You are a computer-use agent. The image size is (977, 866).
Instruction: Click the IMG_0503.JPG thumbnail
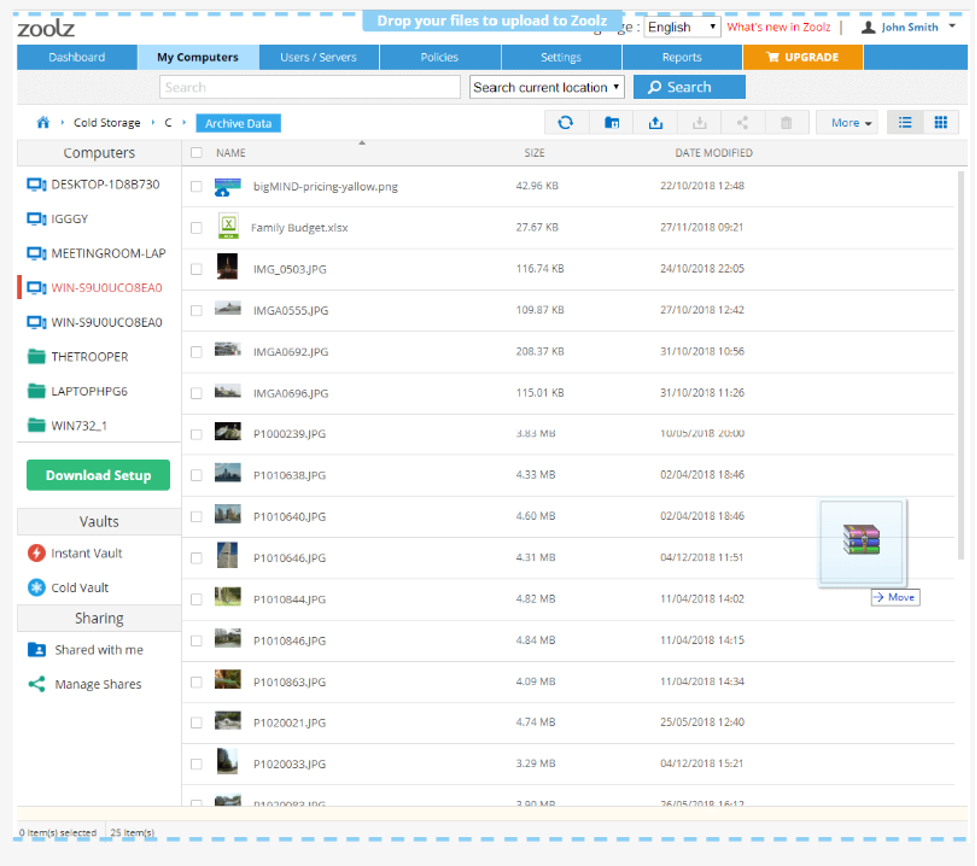pos(227,267)
